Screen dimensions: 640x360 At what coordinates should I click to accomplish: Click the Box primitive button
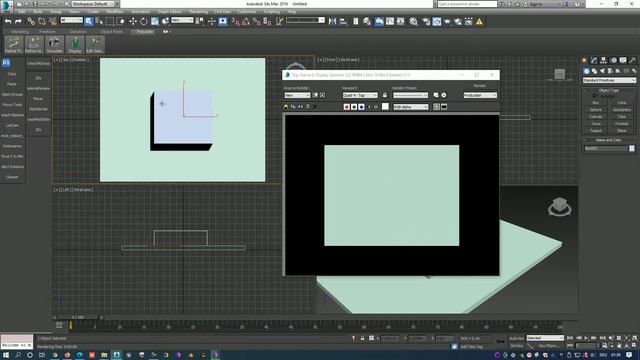tap(596, 103)
